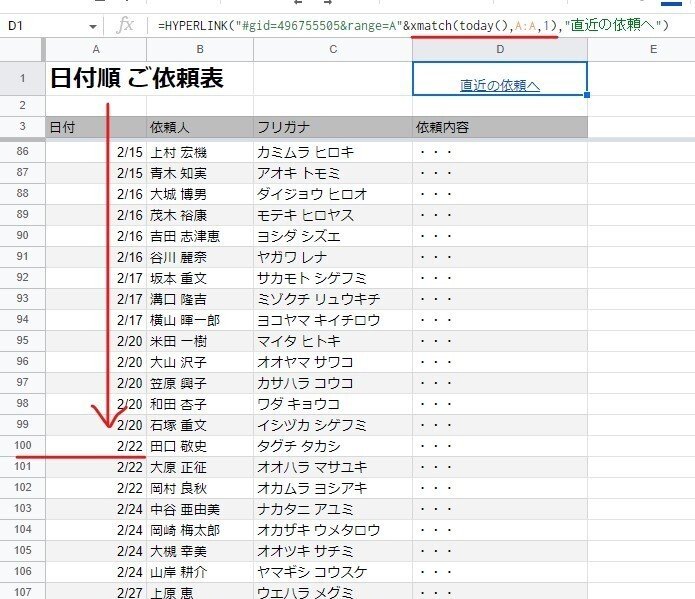Click furigana cell ヨコヤマ キイチロウ
695x599 pixels.
click(x=333, y=320)
